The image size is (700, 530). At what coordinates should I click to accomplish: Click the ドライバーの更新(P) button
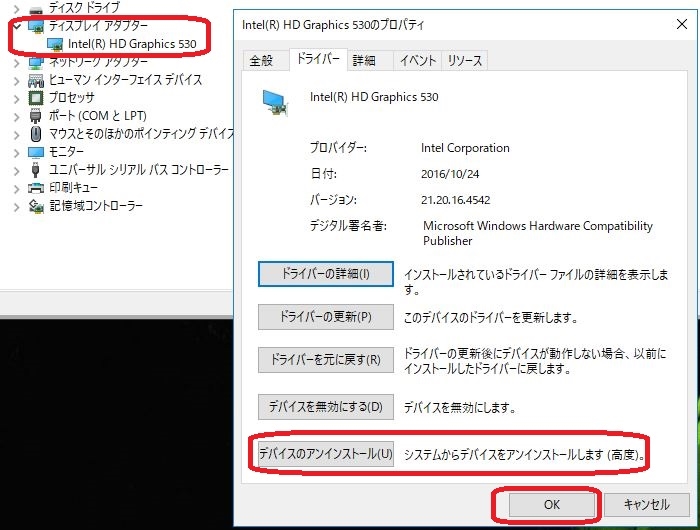[326, 317]
